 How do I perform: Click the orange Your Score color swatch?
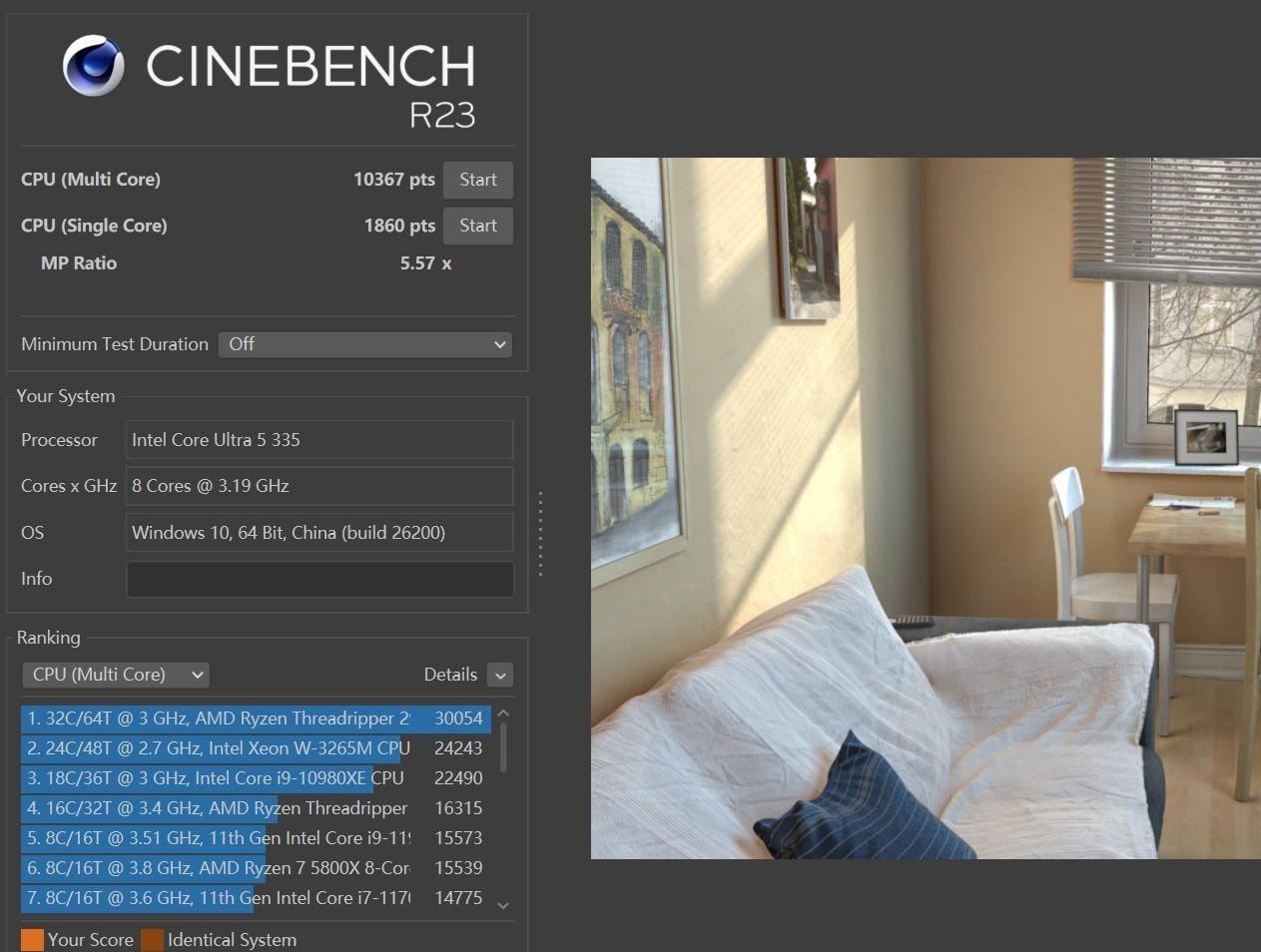[32, 940]
